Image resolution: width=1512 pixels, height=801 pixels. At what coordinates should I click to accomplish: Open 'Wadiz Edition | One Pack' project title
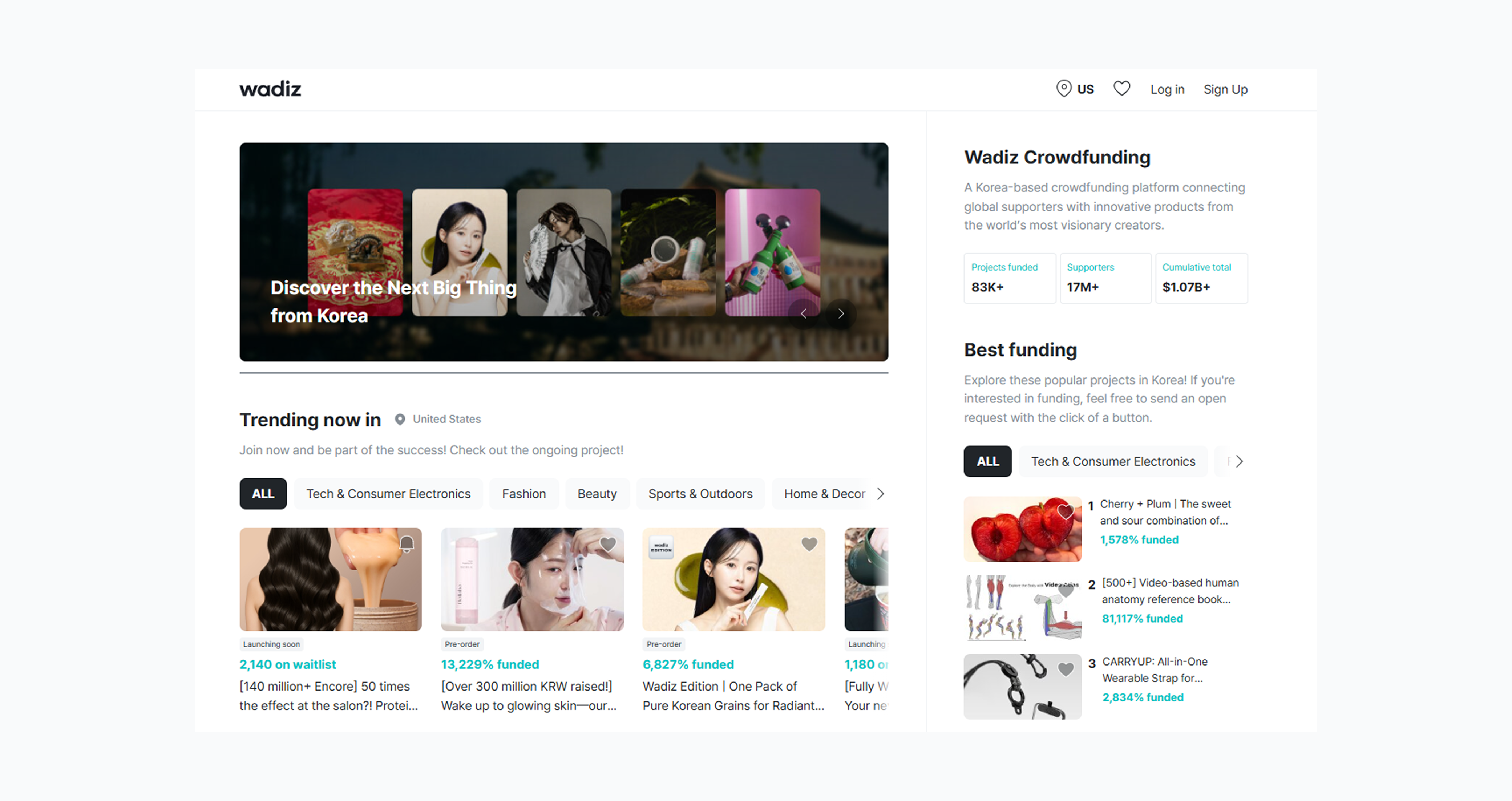click(x=734, y=696)
